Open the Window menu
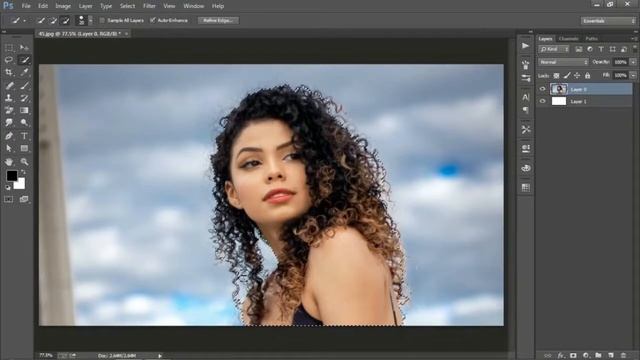640x360 pixels. pyautogui.click(x=193, y=6)
